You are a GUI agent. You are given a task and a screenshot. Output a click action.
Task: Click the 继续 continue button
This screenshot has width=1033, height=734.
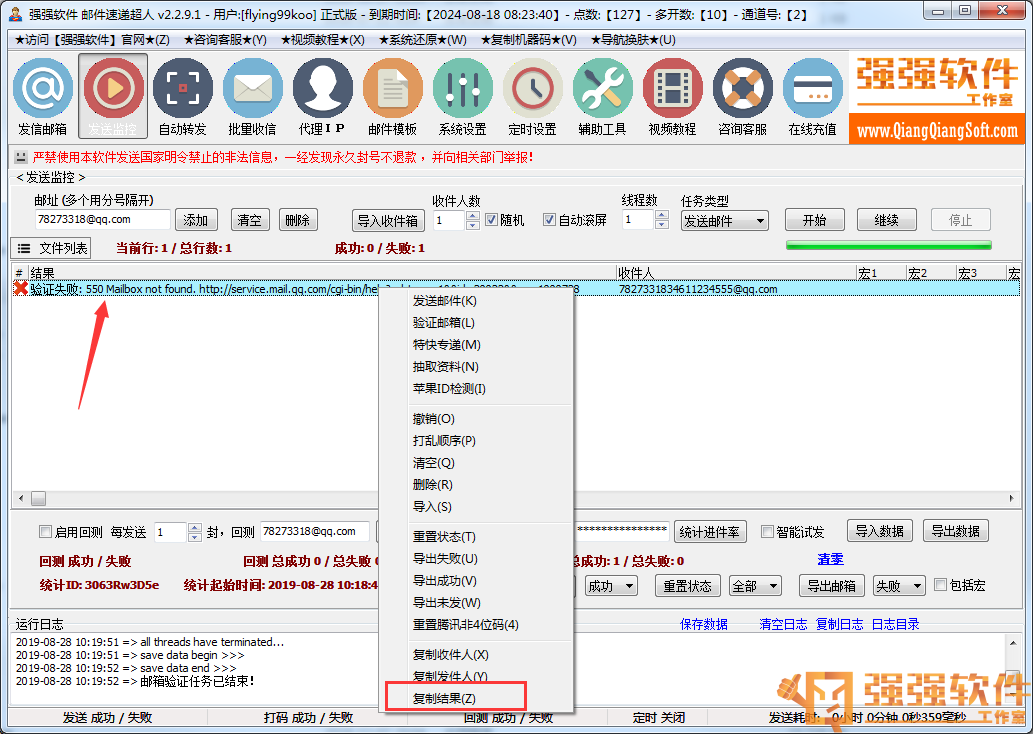[887, 220]
